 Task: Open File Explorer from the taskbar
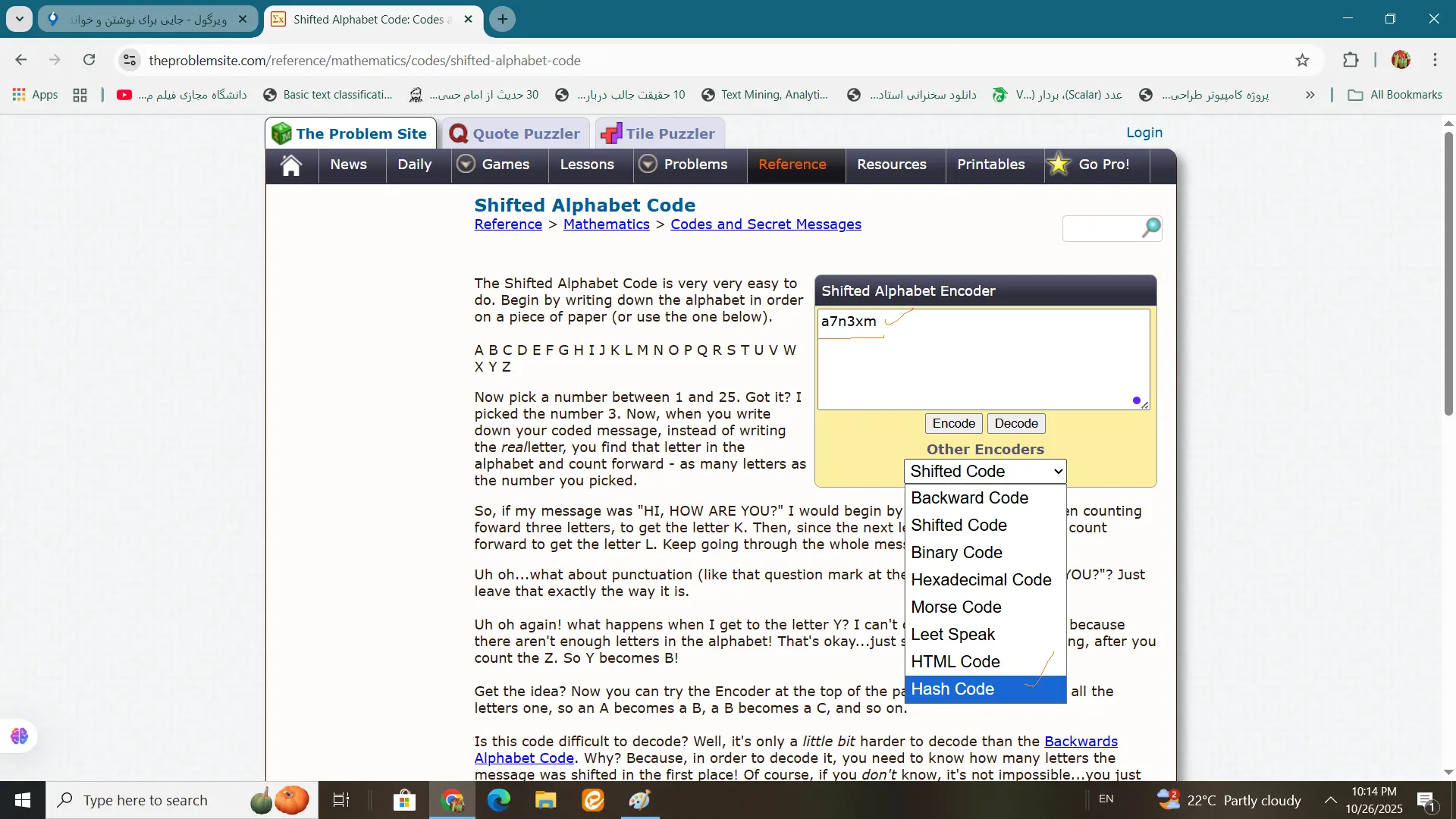coord(545,800)
